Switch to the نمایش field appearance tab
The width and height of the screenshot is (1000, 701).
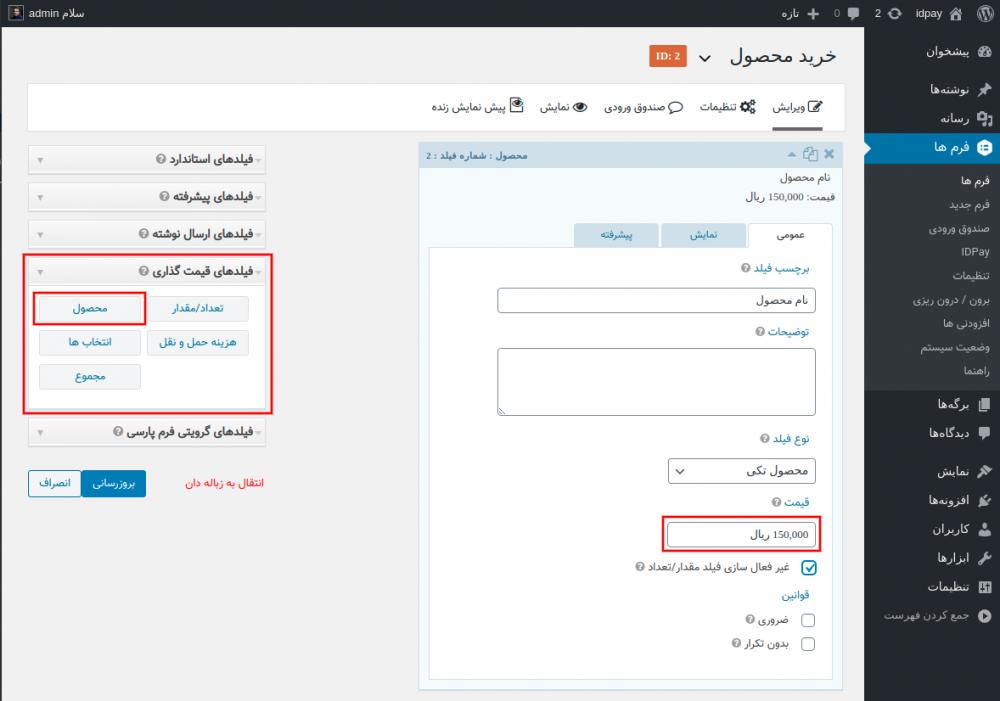(x=703, y=235)
